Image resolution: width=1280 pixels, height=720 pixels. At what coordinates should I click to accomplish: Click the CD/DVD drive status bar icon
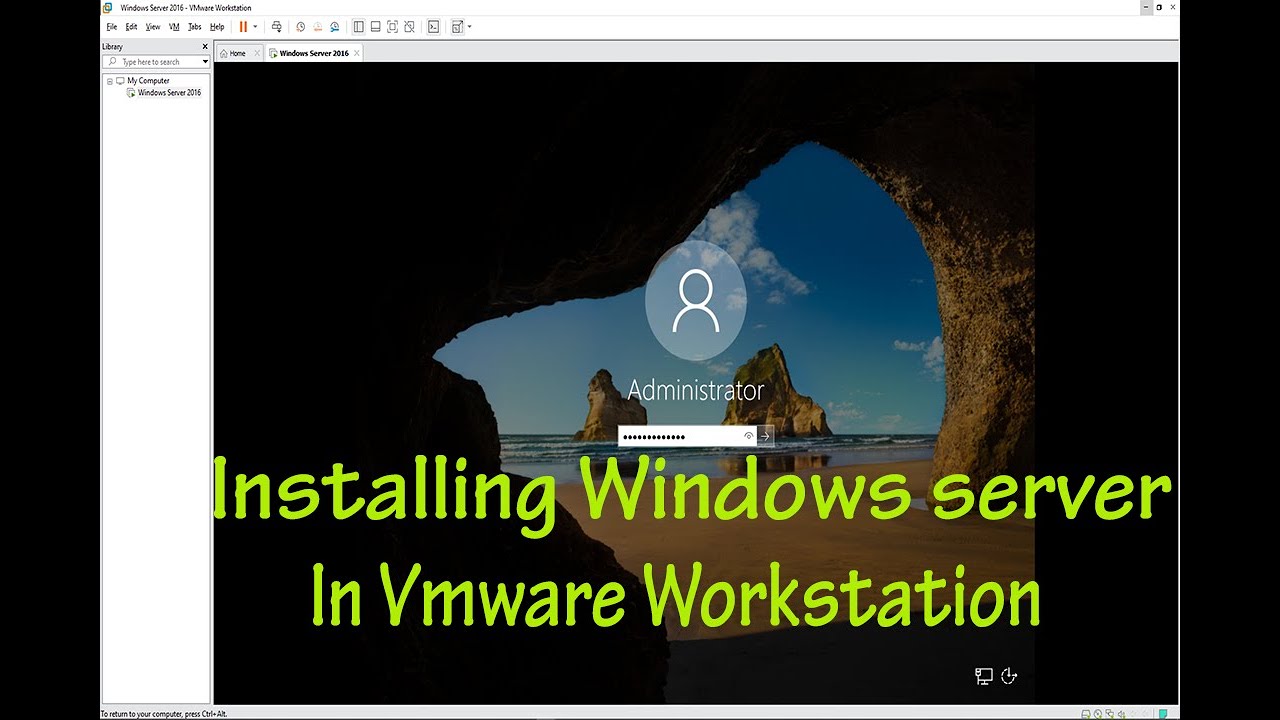click(x=1098, y=714)
